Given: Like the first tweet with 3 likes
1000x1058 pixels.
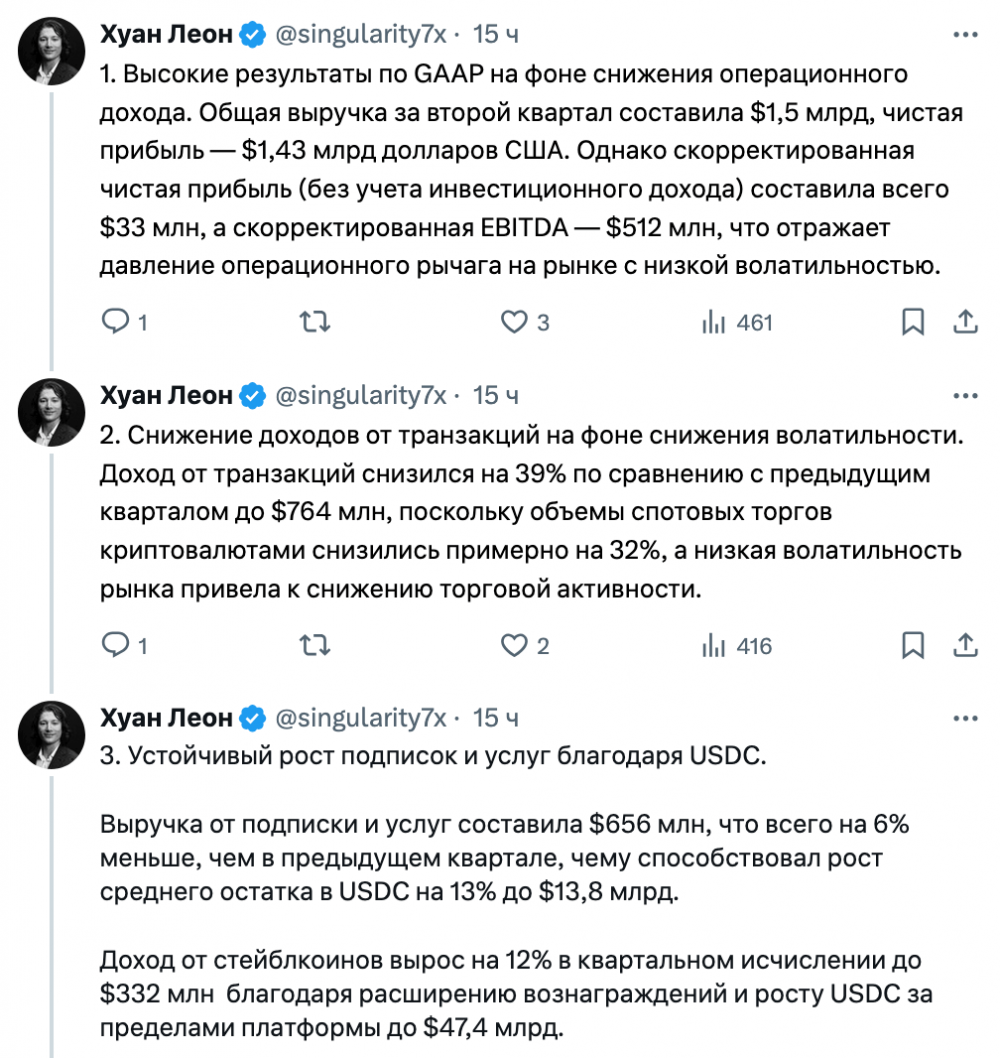Looking at the screenshot, I should coord(514,322).
